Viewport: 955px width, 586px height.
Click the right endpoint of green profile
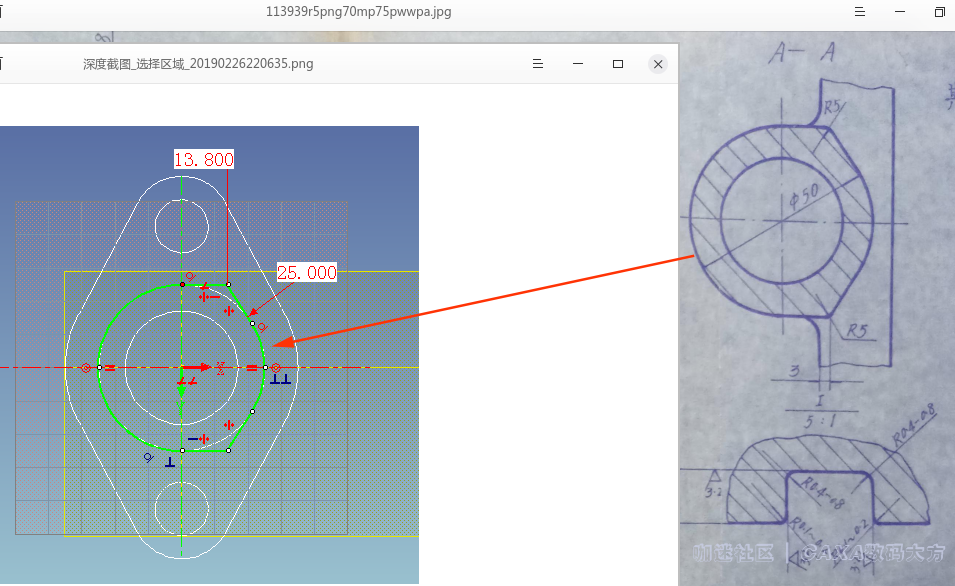(265, 367)
